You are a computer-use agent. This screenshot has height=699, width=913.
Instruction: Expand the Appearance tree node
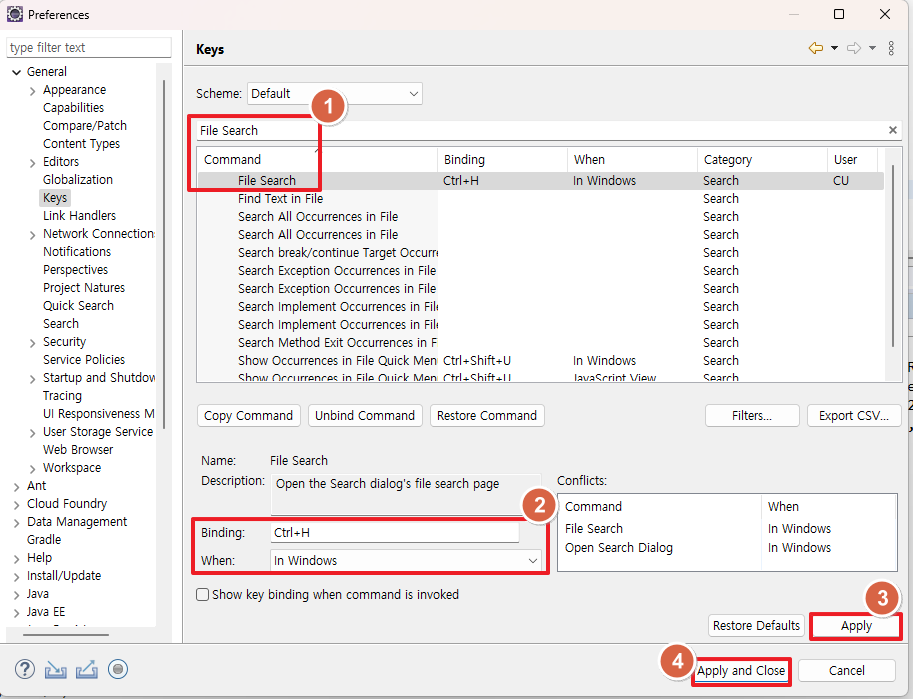(31, 89)
